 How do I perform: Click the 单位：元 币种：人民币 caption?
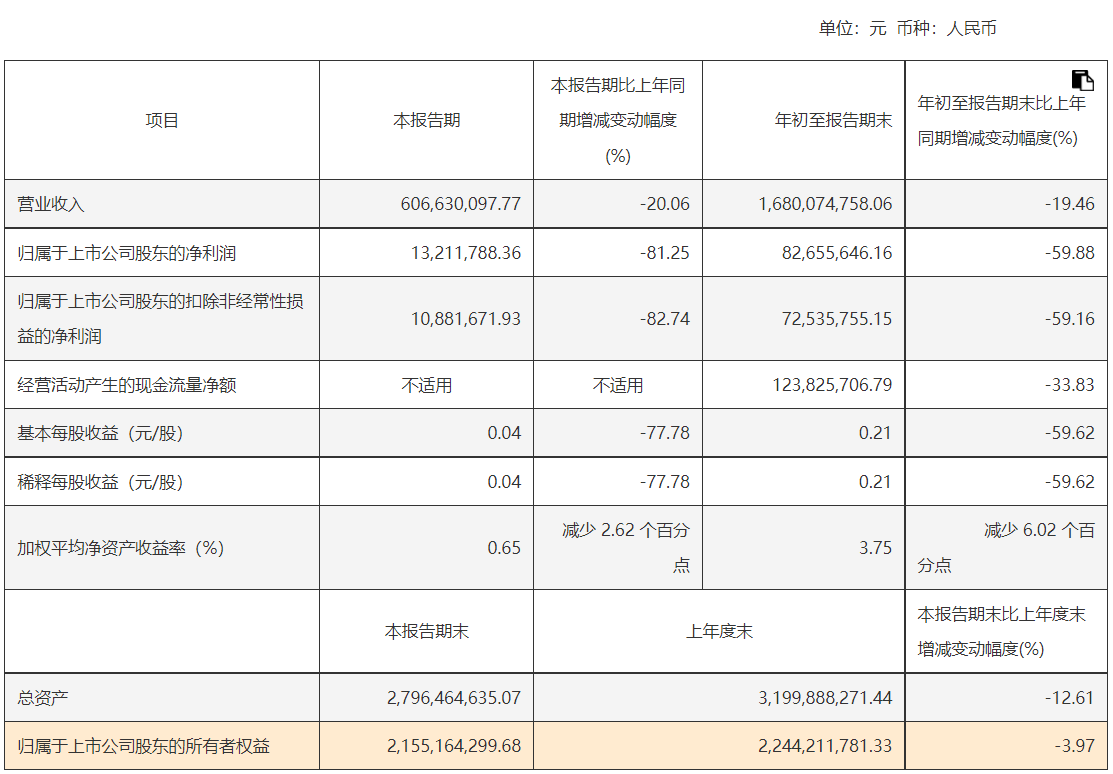[x=907, y=28]
